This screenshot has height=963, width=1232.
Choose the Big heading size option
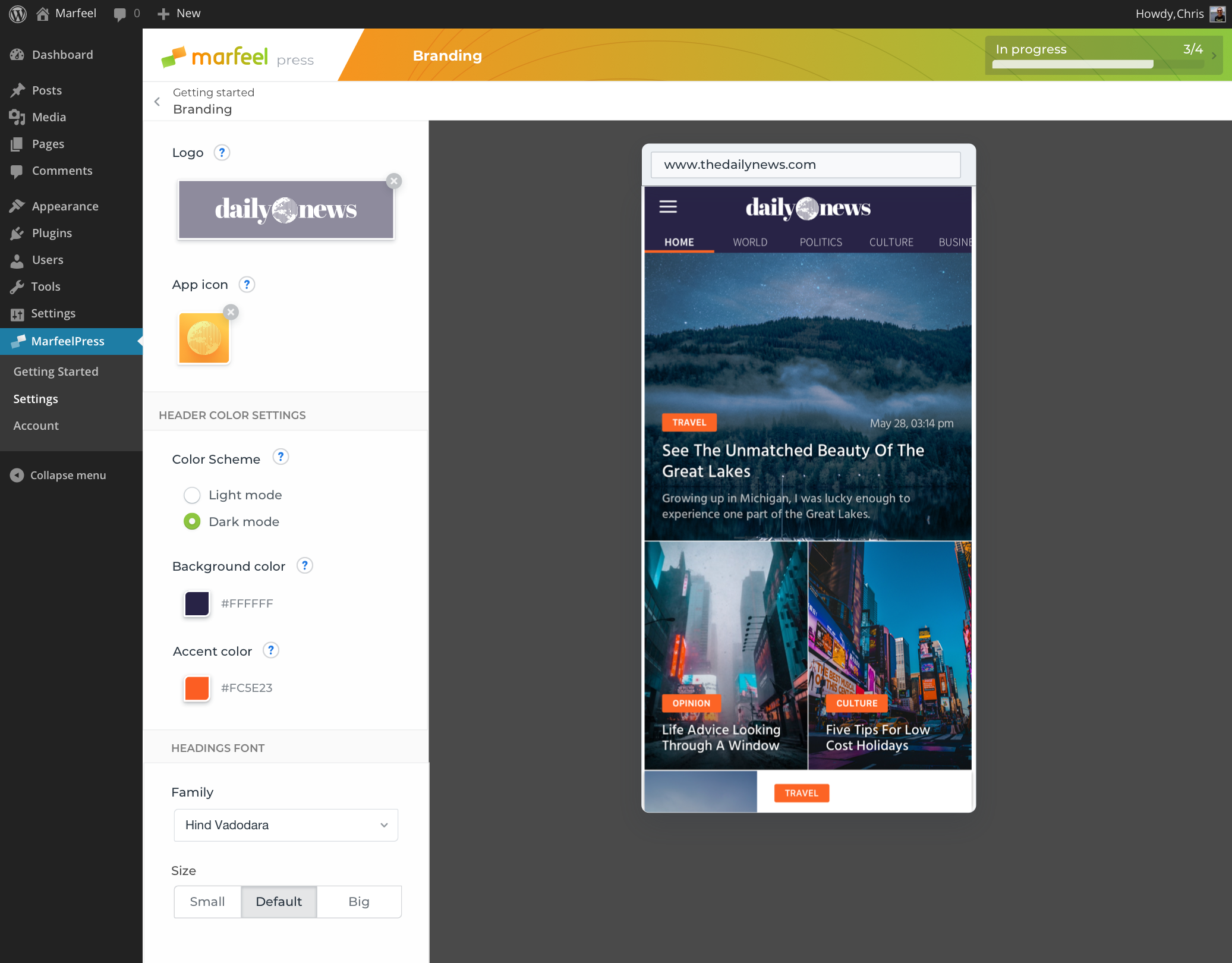358,902
